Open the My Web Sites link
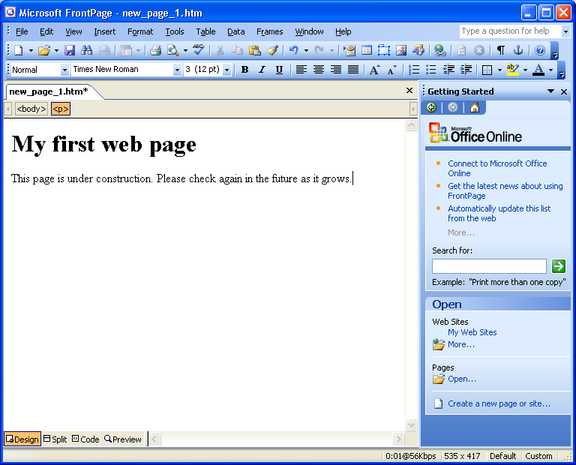The image size is (576, 465). pyautogui.click(x=472, y=332)
